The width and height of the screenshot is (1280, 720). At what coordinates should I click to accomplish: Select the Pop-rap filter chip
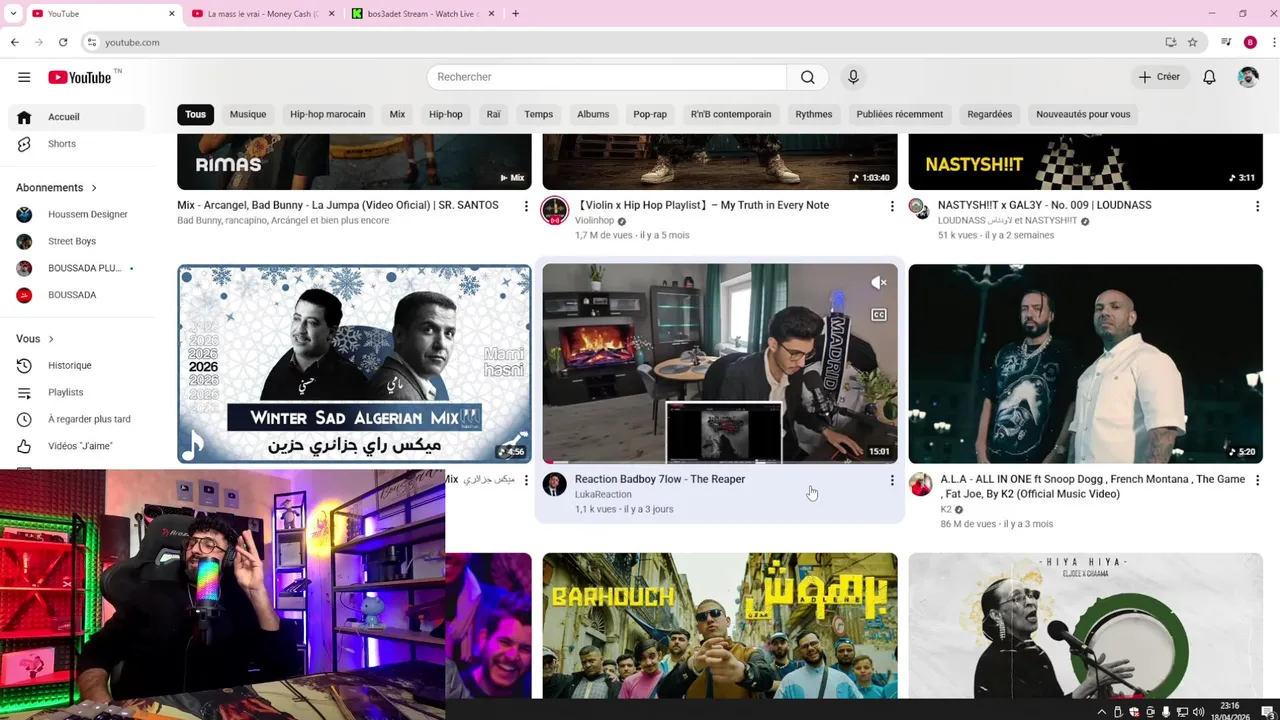click(x=650, y=114)
